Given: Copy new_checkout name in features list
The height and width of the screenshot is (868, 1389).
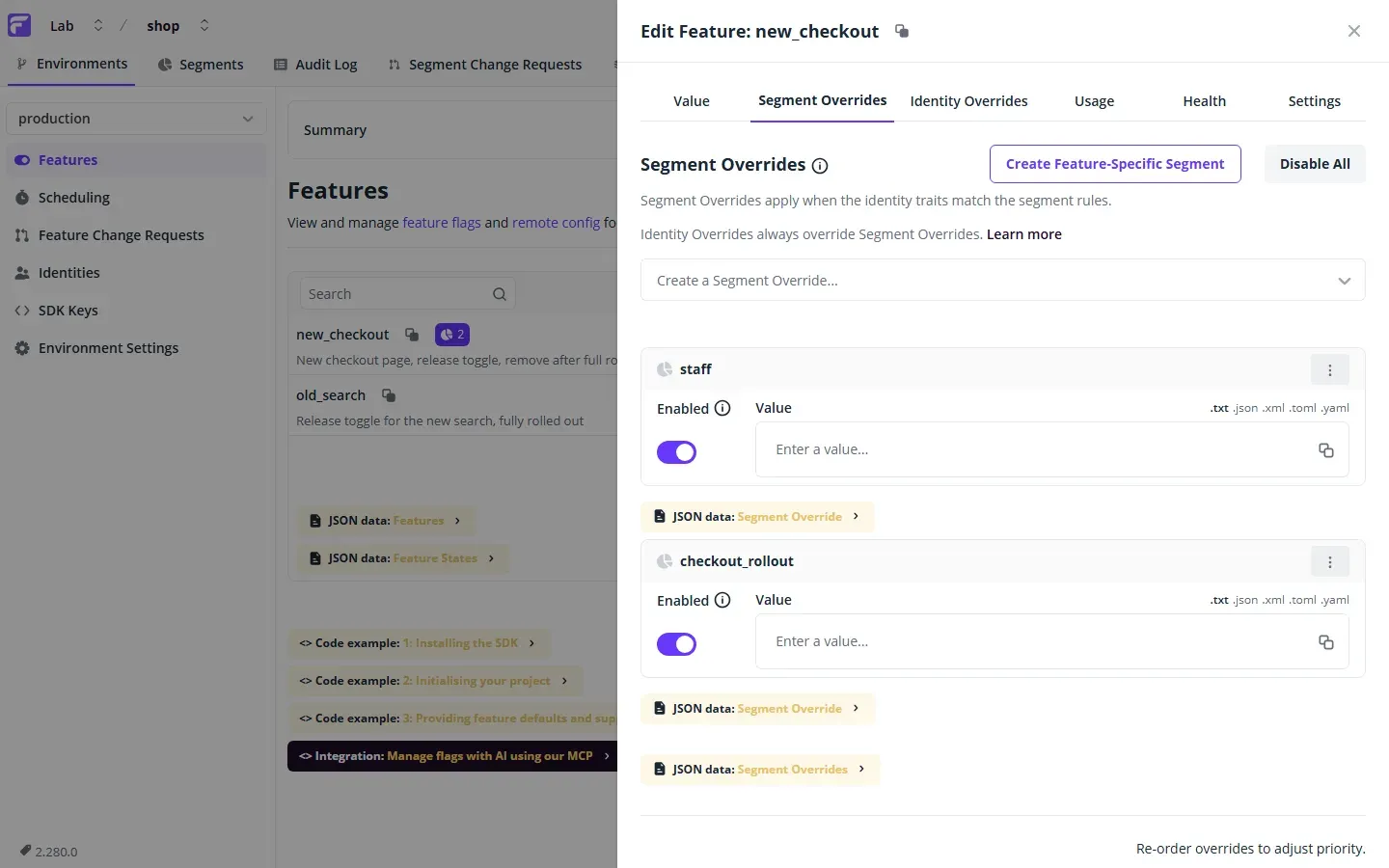Looking at the screenshot, I should [412, 335].
